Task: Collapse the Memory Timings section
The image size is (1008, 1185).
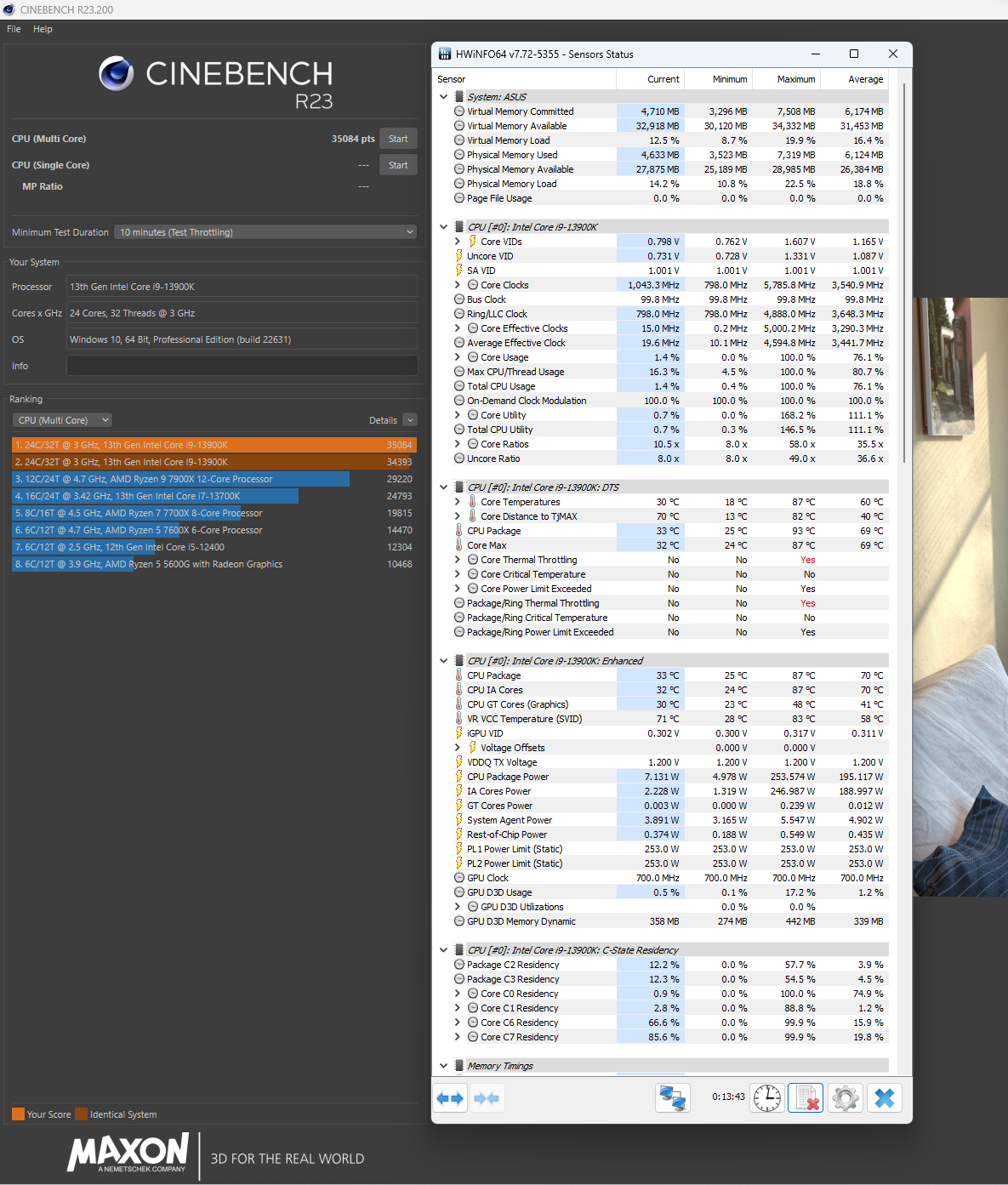Action: click(443, 1066)
